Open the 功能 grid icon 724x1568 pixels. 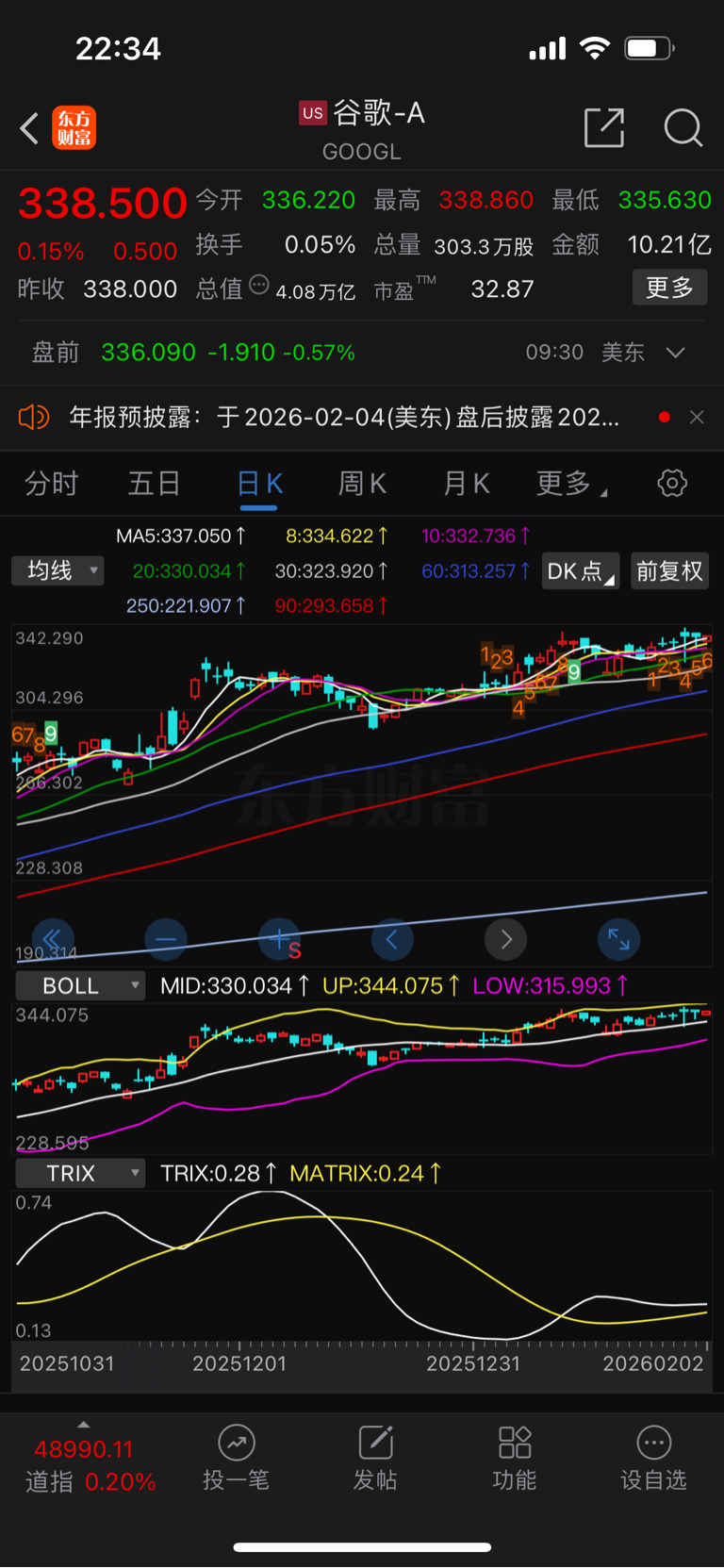coord(515,1443)
